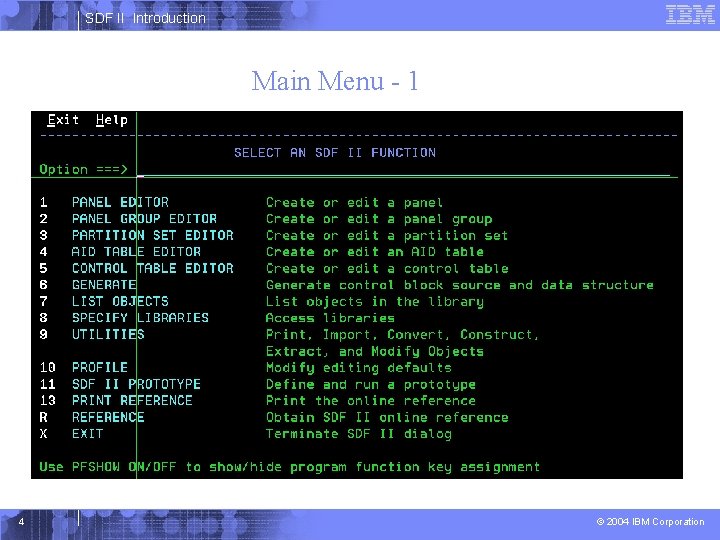
Task: Click description 'Create or edit an AID table'
Action: click(x=375, y=252)
